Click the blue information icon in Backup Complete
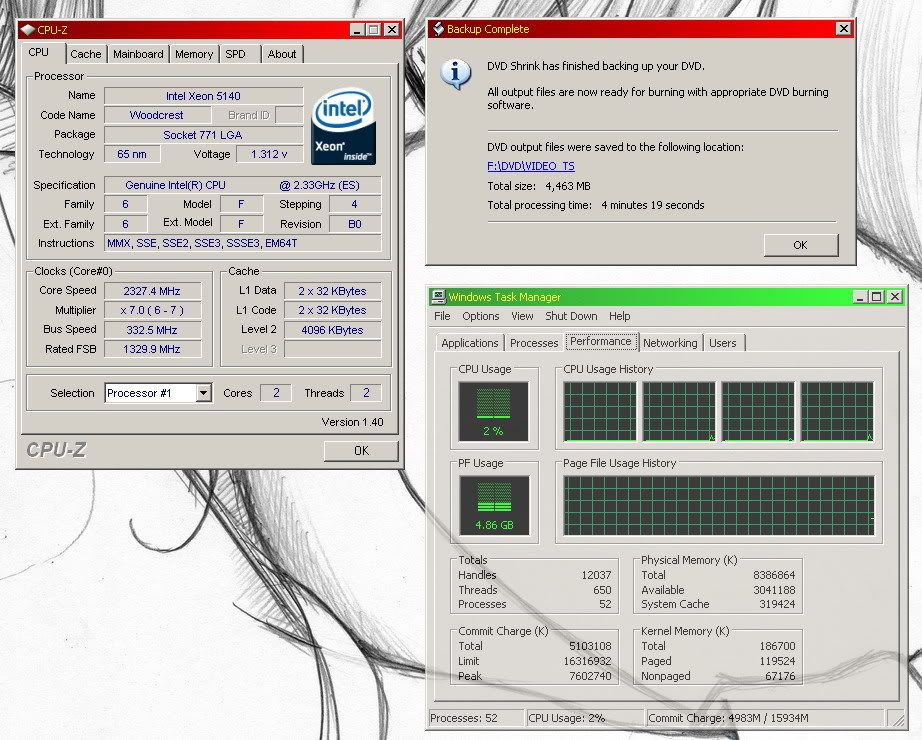Image resolution: width=922 pixels, height=740 pixels. 457,73
